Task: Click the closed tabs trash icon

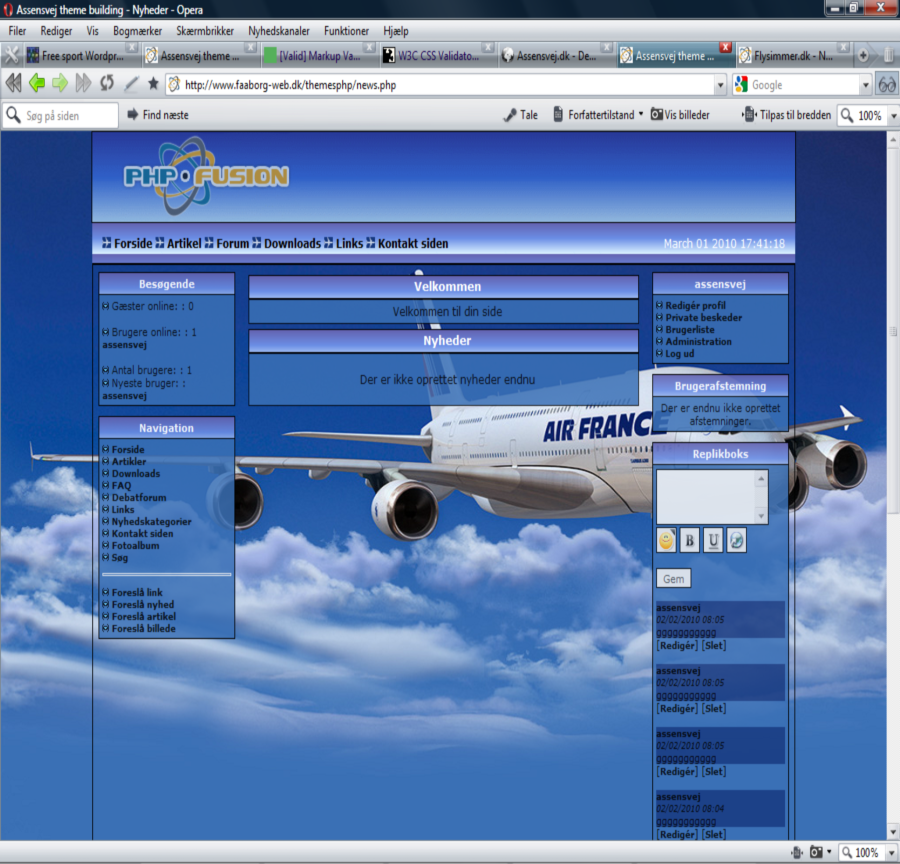Action: 888,56
